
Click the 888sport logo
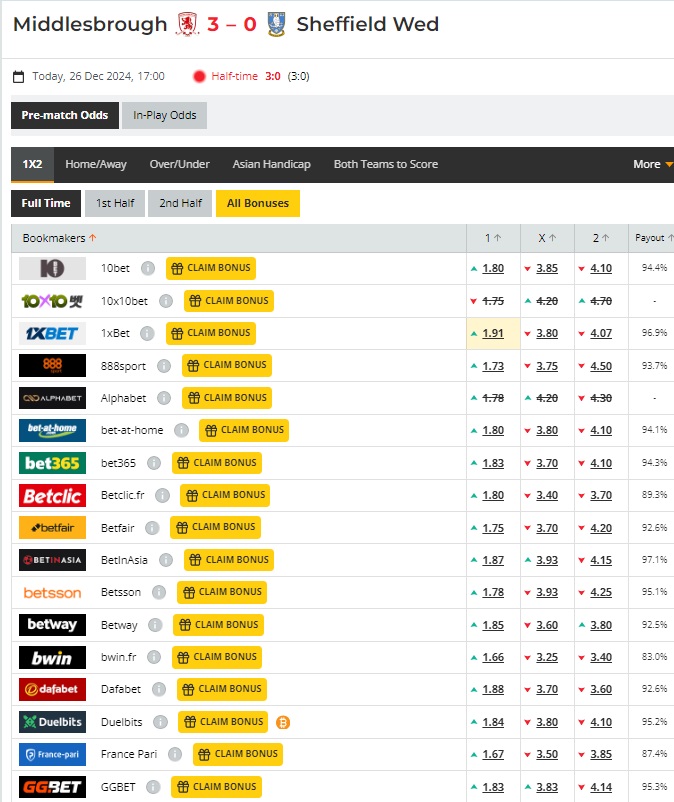tap(52, 366)
